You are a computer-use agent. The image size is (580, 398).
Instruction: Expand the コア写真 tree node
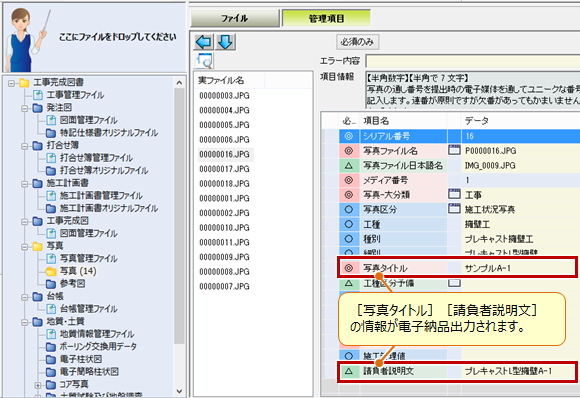click(x=38, y=385)
